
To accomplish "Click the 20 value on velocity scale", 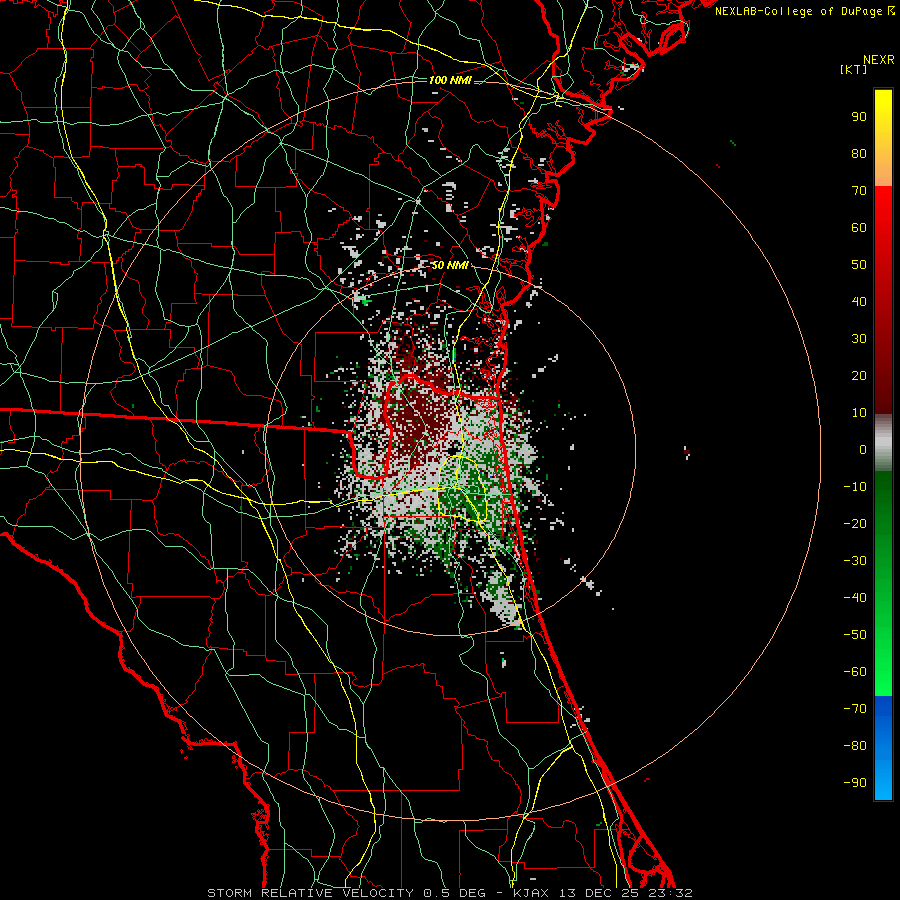I will (859, 376).
